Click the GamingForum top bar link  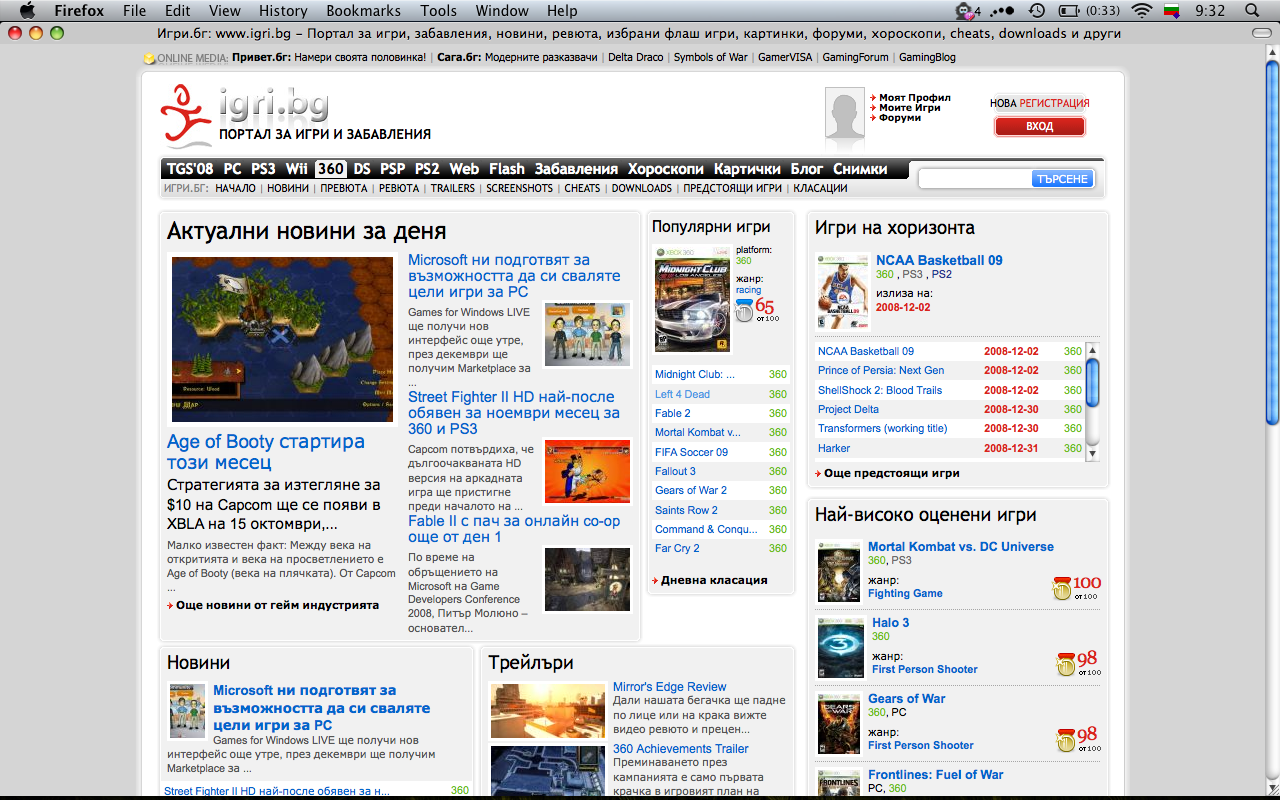855,57
